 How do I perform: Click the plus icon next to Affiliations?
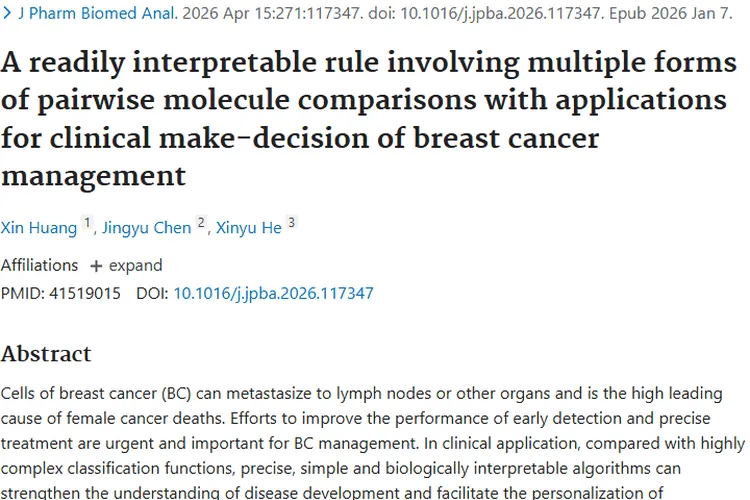click(96, 266)
